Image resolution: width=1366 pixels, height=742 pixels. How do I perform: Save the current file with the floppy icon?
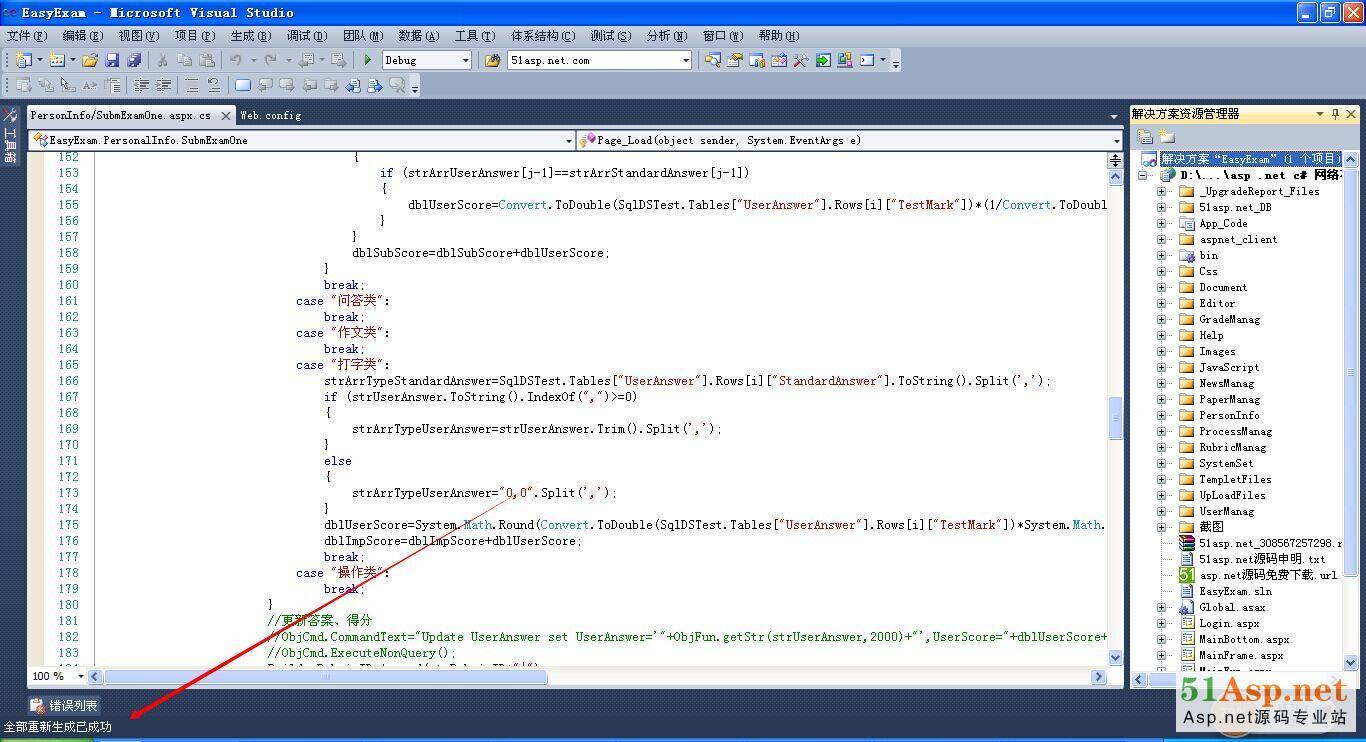click(x=112, y=60)
